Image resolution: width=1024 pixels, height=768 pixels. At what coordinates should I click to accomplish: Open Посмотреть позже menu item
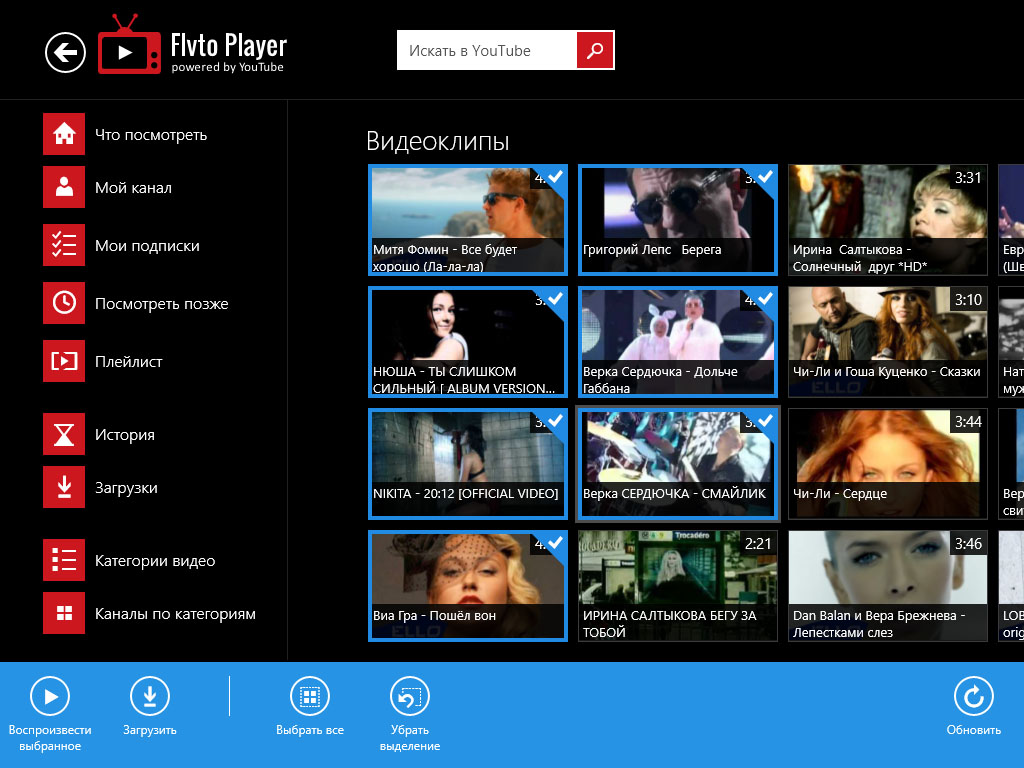tap(161, 304)
